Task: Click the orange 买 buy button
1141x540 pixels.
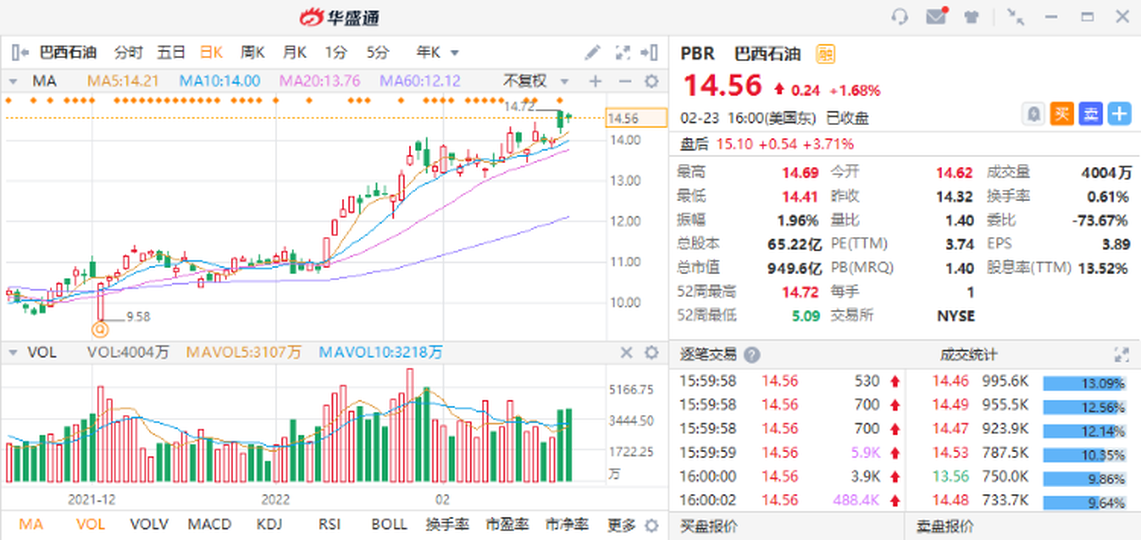Action: point(1062,114)
